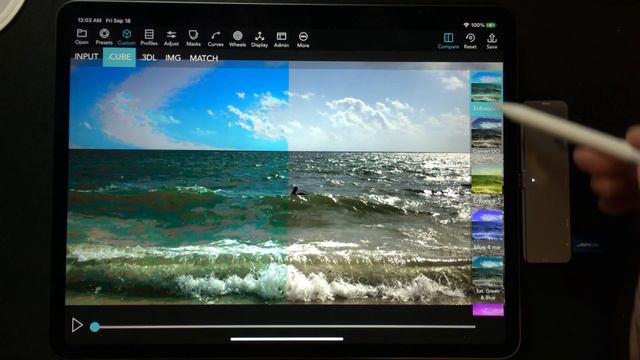Tap the Open folder icon
The height and width of the screenshot is (360, 640).
[82, 37]
